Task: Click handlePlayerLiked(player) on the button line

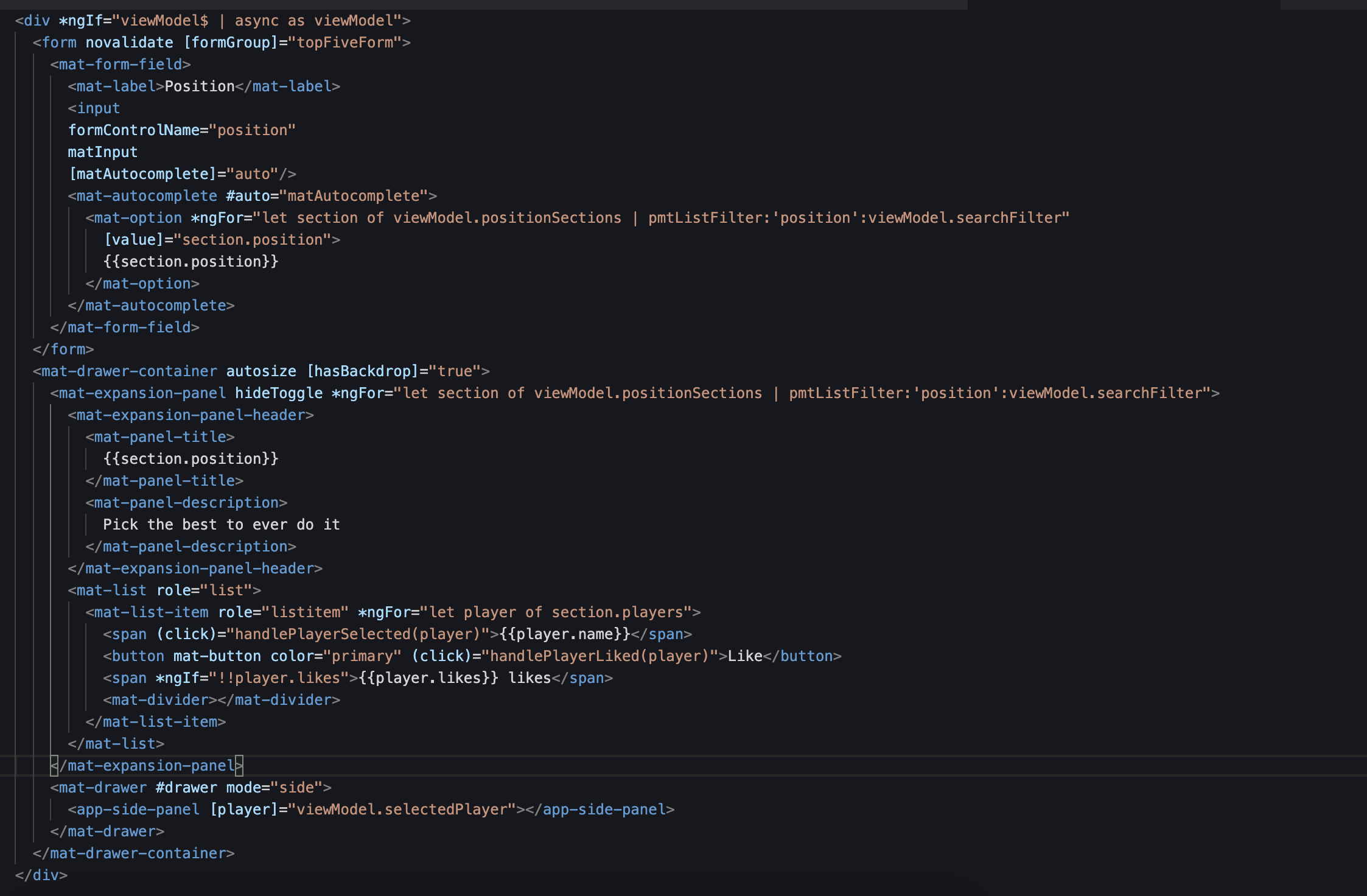Action: [x=600, y=656]
